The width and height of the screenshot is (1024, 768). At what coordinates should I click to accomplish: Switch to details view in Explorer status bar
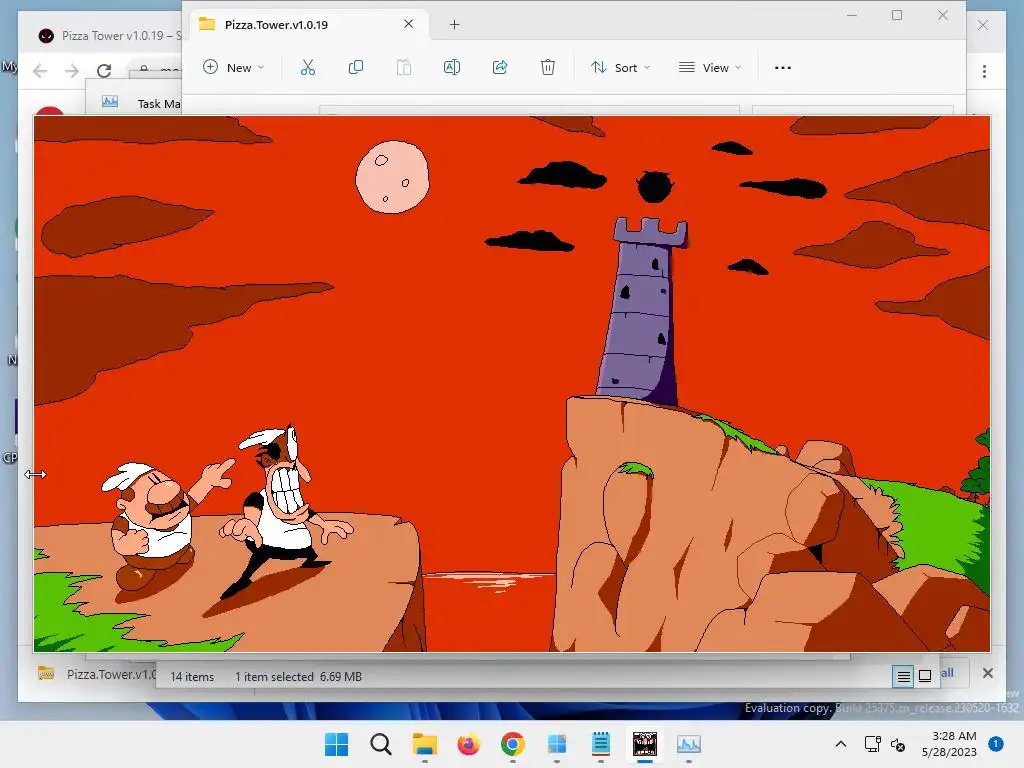coord(903,676)
